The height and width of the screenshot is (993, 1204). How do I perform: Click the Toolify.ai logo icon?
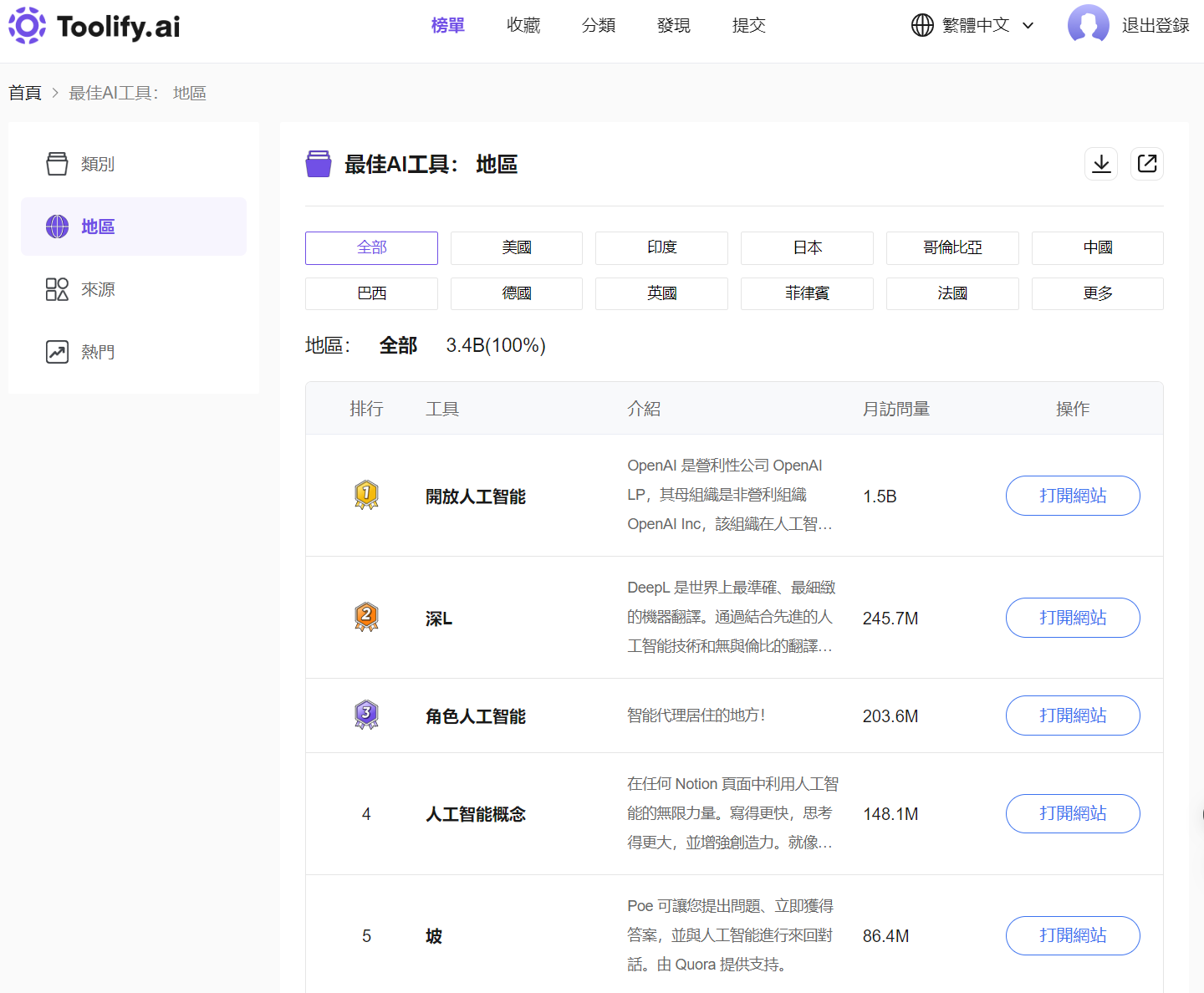(x=28, y=26)
